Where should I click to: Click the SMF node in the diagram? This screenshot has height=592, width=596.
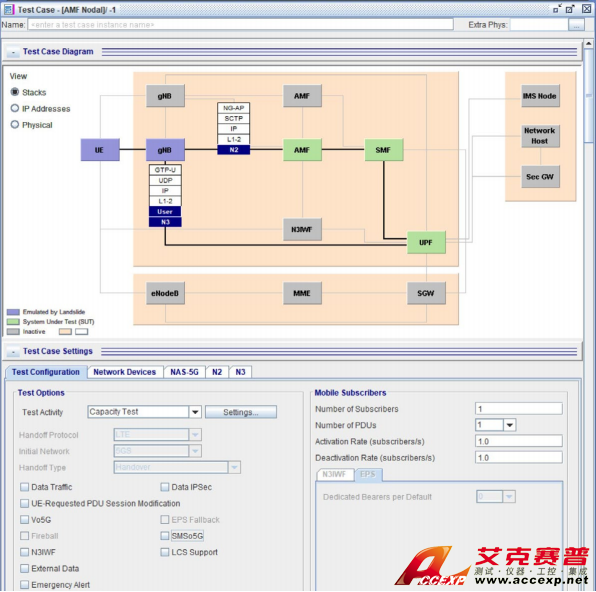coord(384,150)
